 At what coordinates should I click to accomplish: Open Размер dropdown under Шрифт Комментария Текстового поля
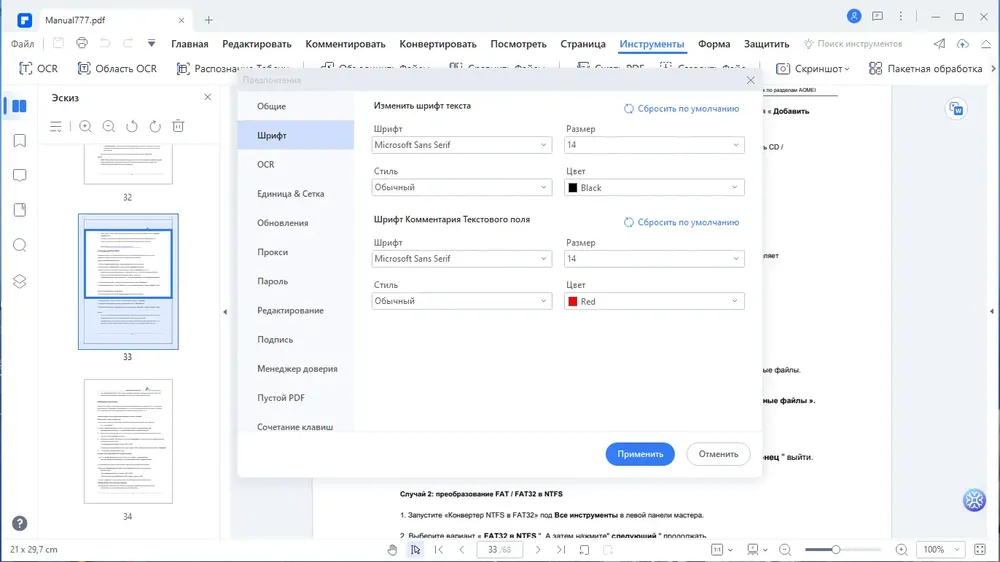click(x=654, y=258)
